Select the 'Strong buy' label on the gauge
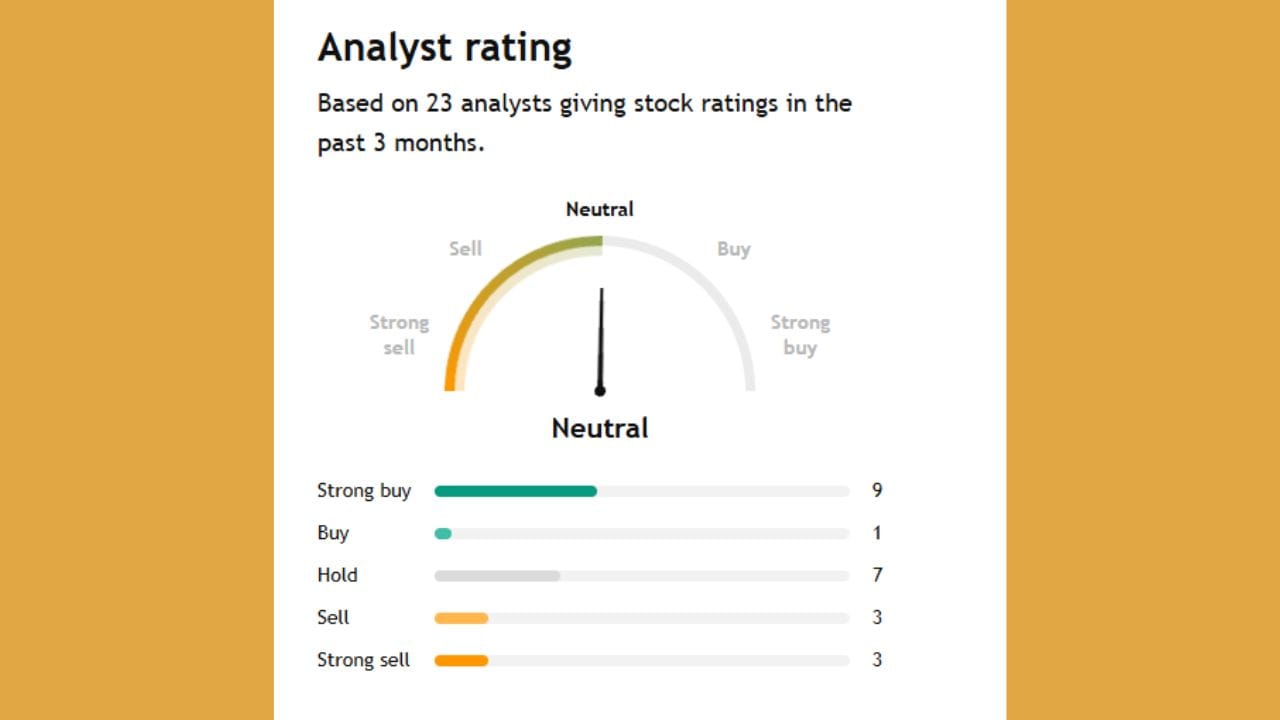The height and width of the screenshot is (720, 1280). [800, 335]
